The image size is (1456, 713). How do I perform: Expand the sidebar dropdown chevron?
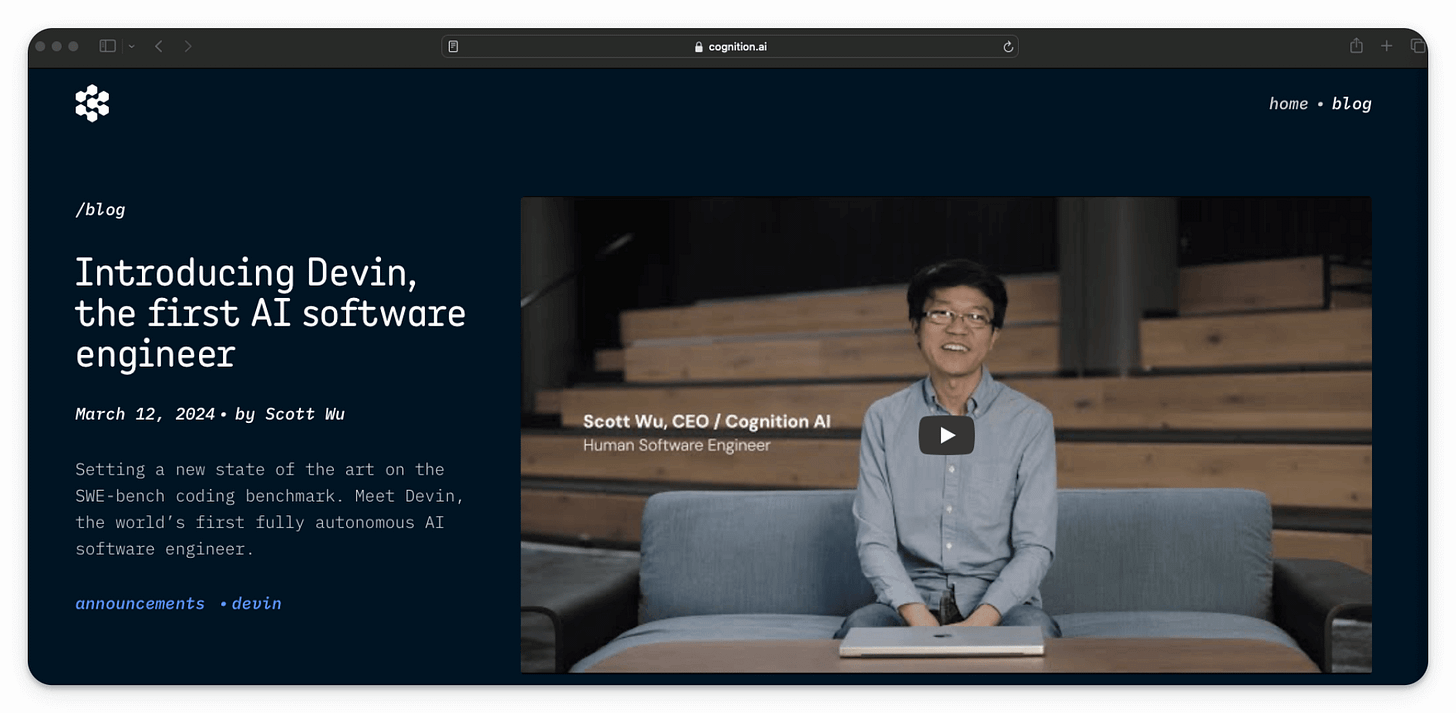click(131, 46)
